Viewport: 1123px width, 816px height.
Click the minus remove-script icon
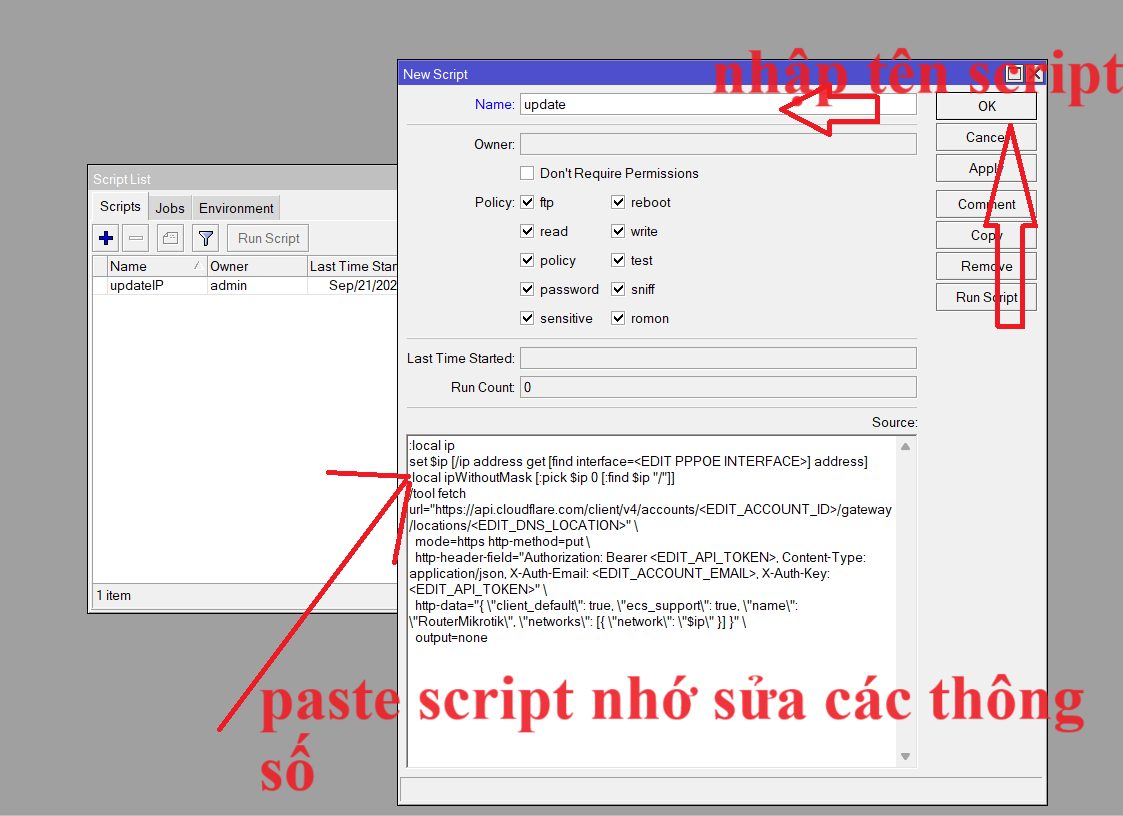pyautogui.click(x=135, y=238)
